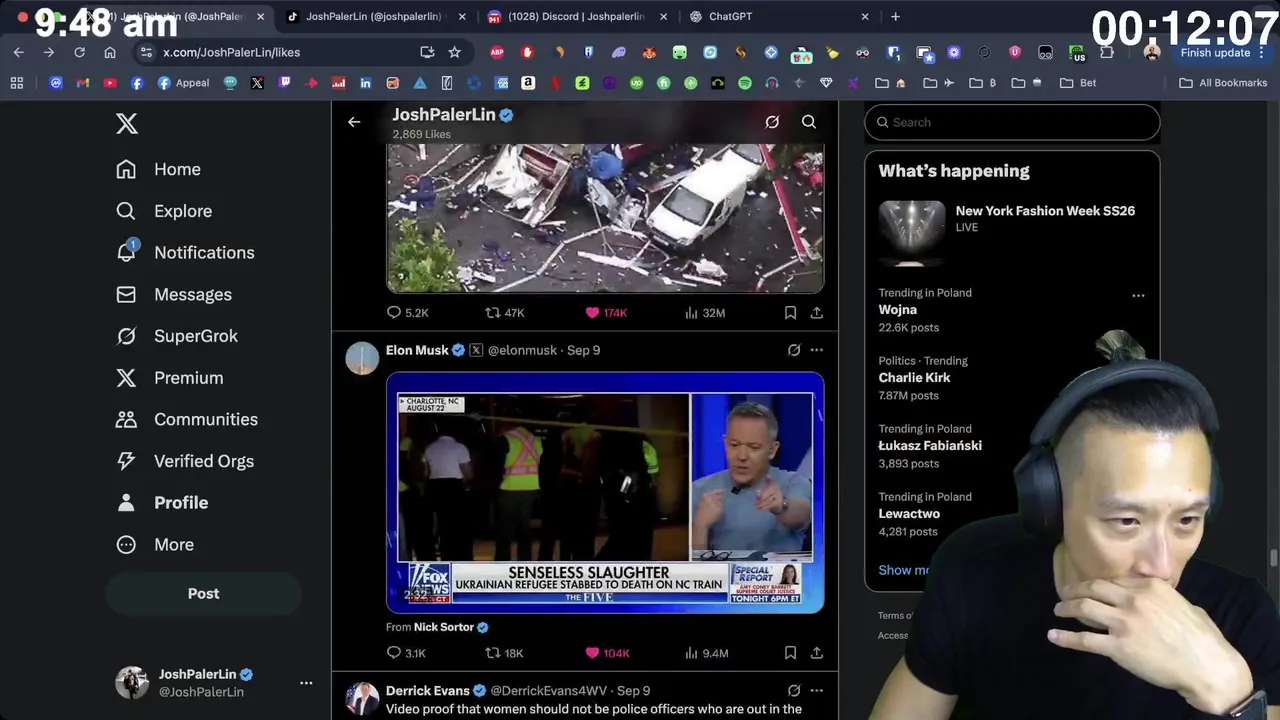Click the Grok icon on Derrick Evans' post
The height and width of the screenshot is (720, 1280).
point(794,690)
